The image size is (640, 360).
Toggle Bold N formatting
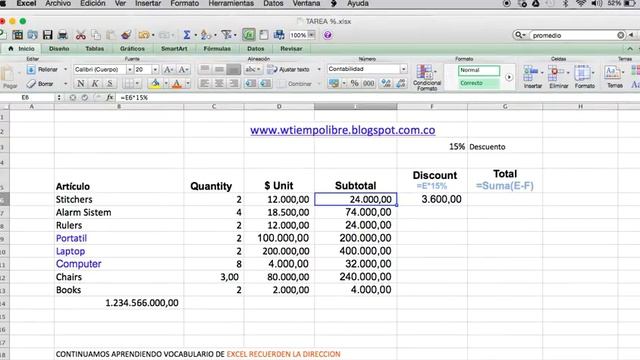click(x=81, y=84)
